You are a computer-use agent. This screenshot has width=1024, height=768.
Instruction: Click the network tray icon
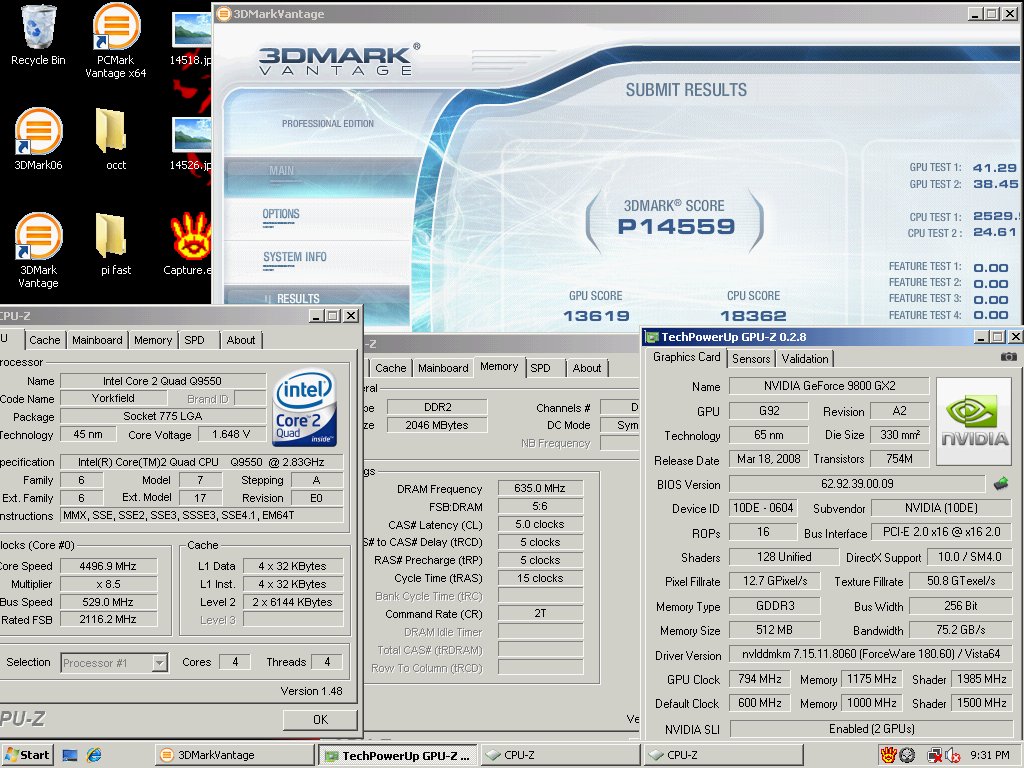[935, 756]
